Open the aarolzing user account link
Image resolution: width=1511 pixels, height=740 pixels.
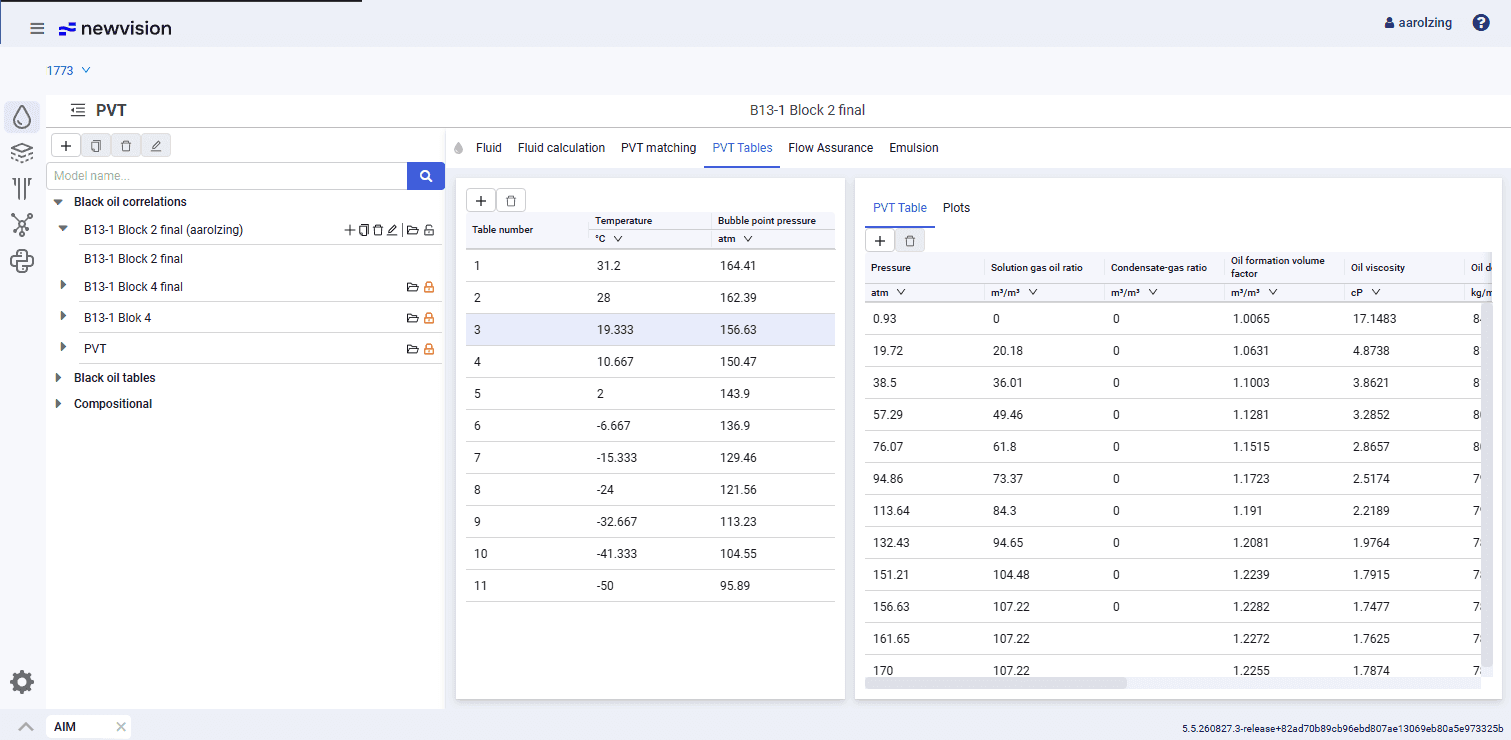coord(1418,23)
